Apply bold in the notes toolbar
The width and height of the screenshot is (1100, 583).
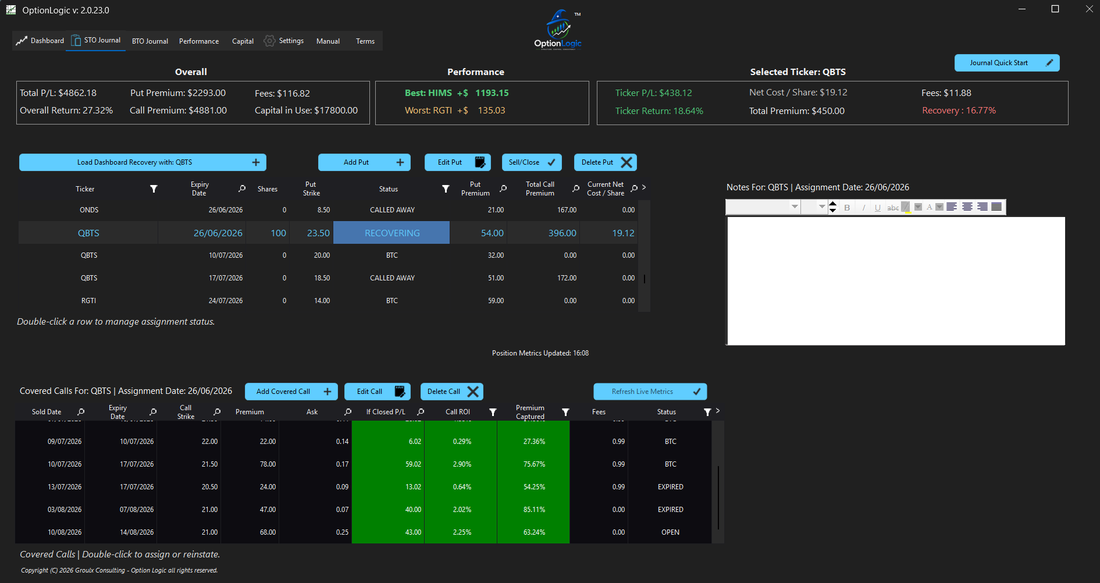coord(847,207)
